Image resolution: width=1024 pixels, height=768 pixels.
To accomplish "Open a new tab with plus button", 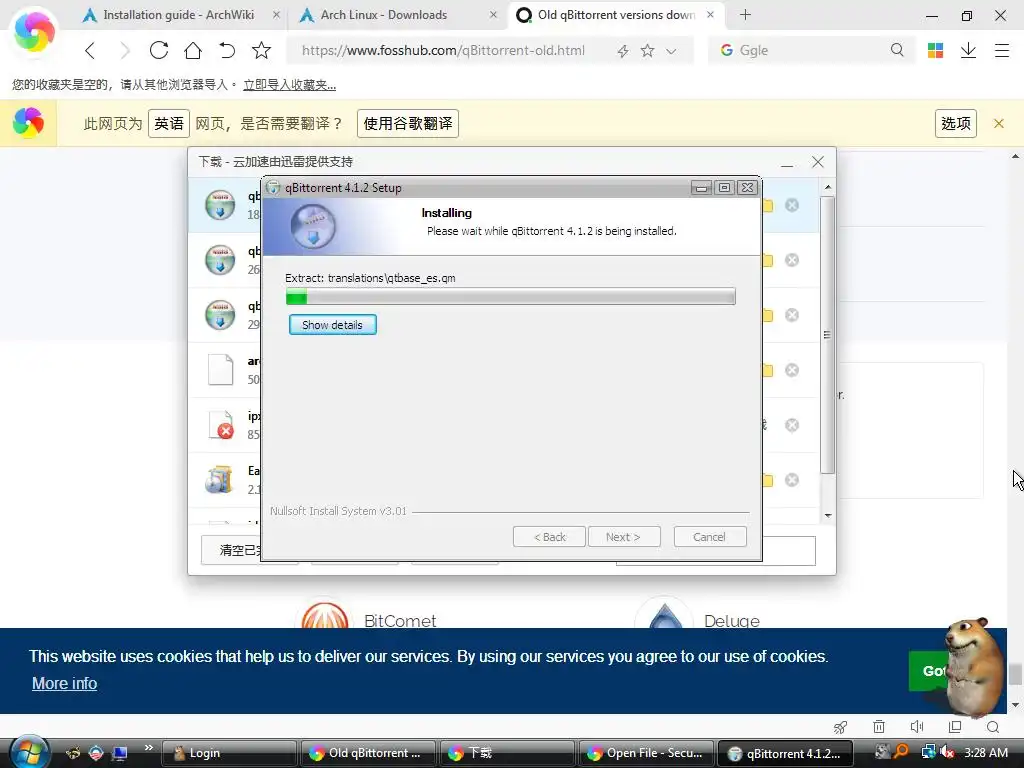I will click(x=745, y=14).
